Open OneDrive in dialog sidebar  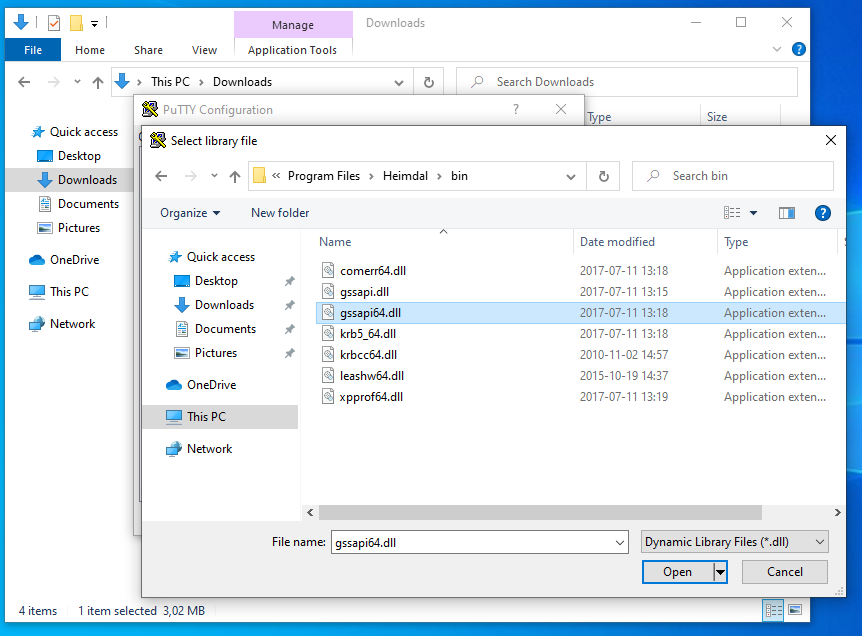(210, 385)
